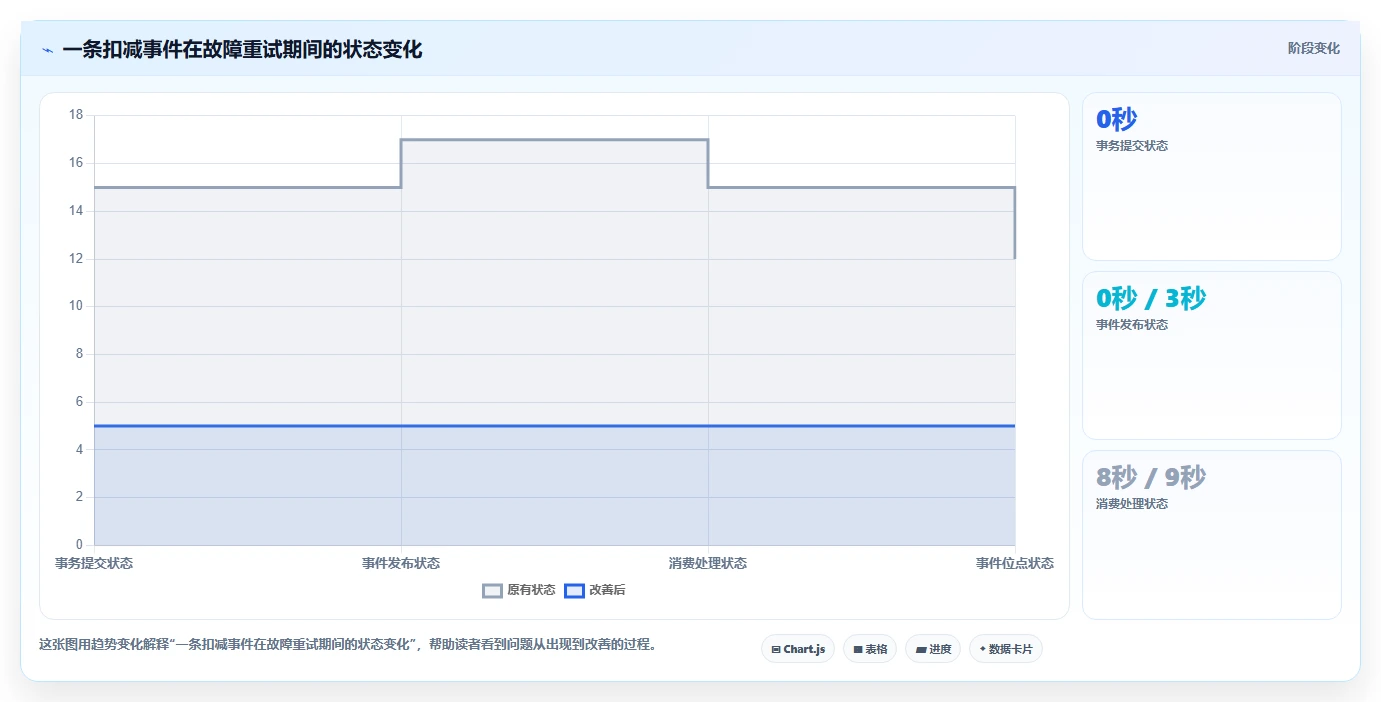Toggle the 原有状态 legend item
Image resolution: width=1381 pixels, height=702 pixels.
tap(519, 590)
